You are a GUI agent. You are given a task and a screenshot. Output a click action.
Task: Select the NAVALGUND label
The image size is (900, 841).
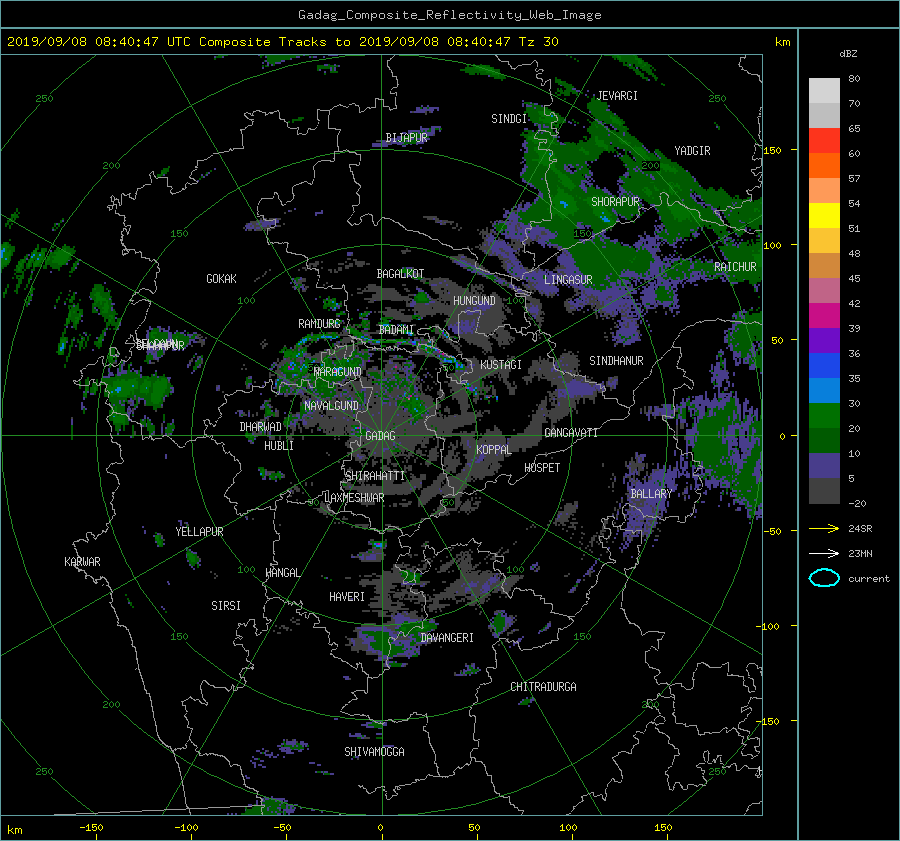pyautogui.click(x=331, y=406)
